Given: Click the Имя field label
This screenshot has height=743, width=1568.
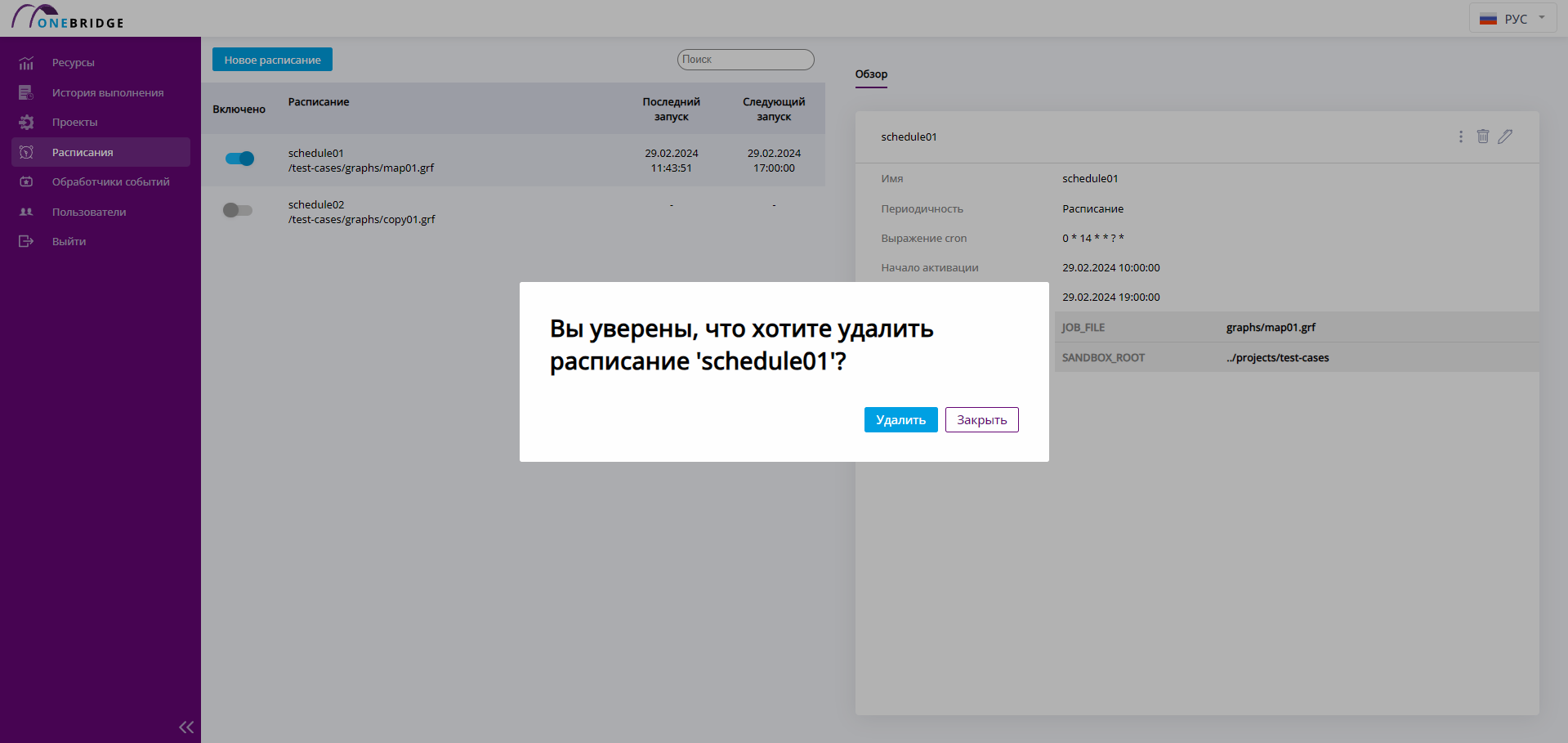Looking at the screenshot, I should 892,178.
